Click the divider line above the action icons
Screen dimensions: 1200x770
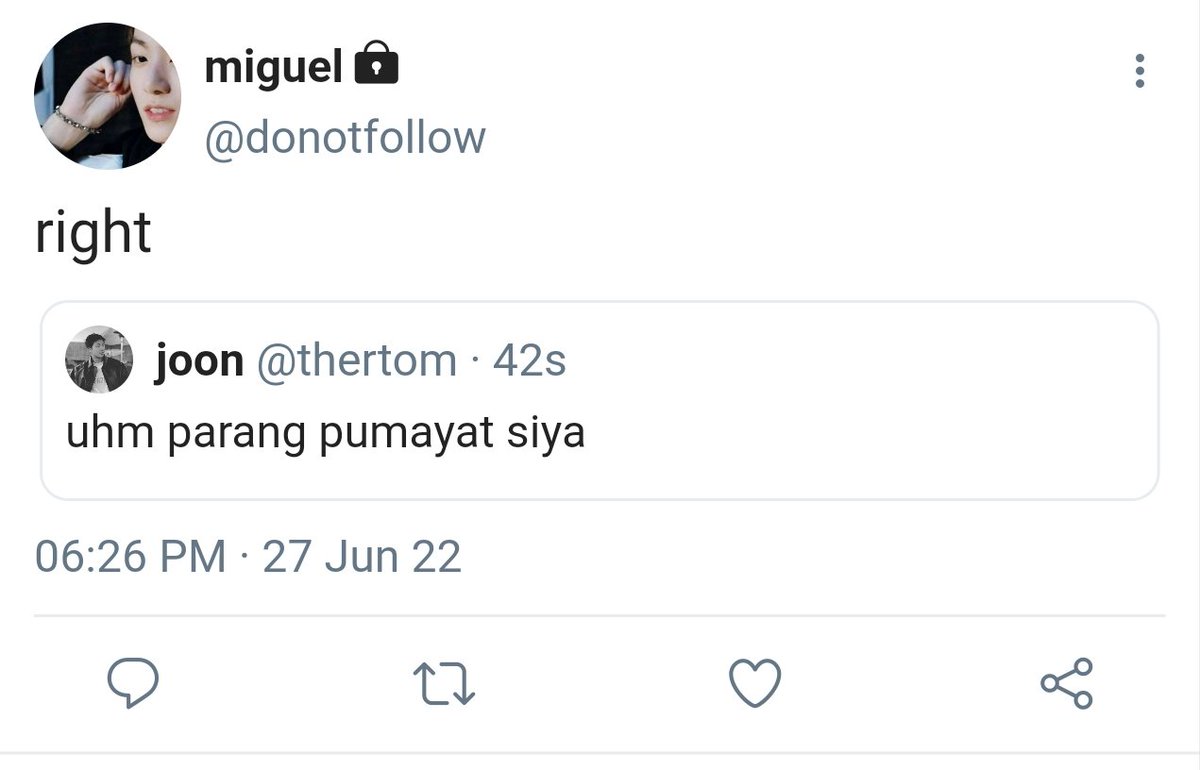pyautogui.click(x=600, y=615)
